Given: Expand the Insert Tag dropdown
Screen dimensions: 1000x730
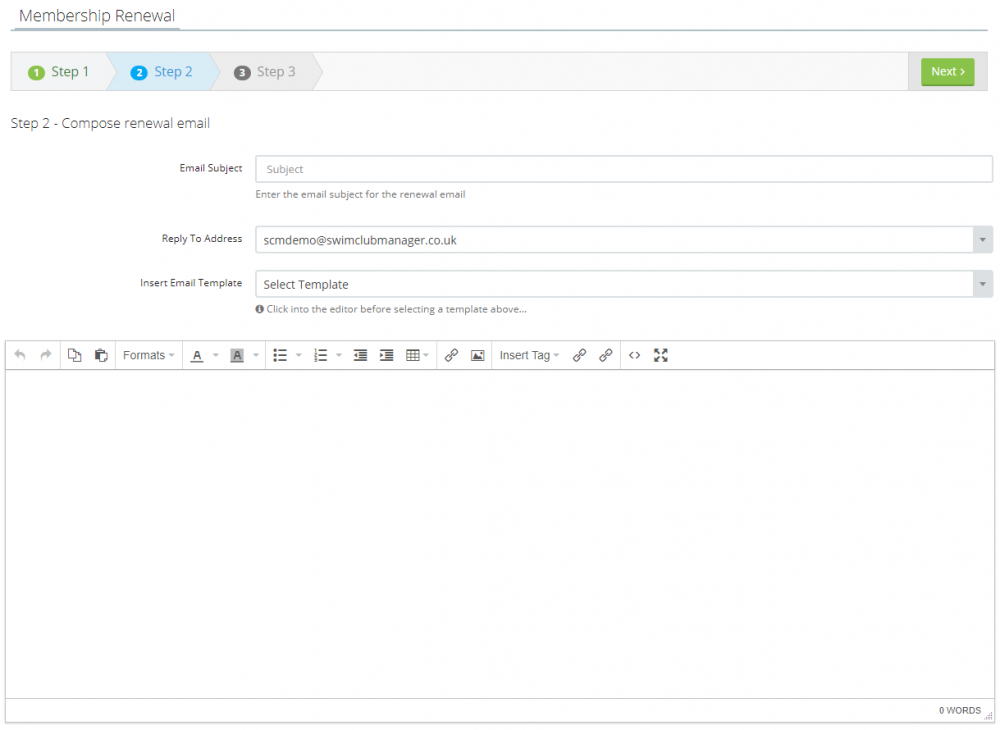Looking at the screenshot, I should 529,355.
